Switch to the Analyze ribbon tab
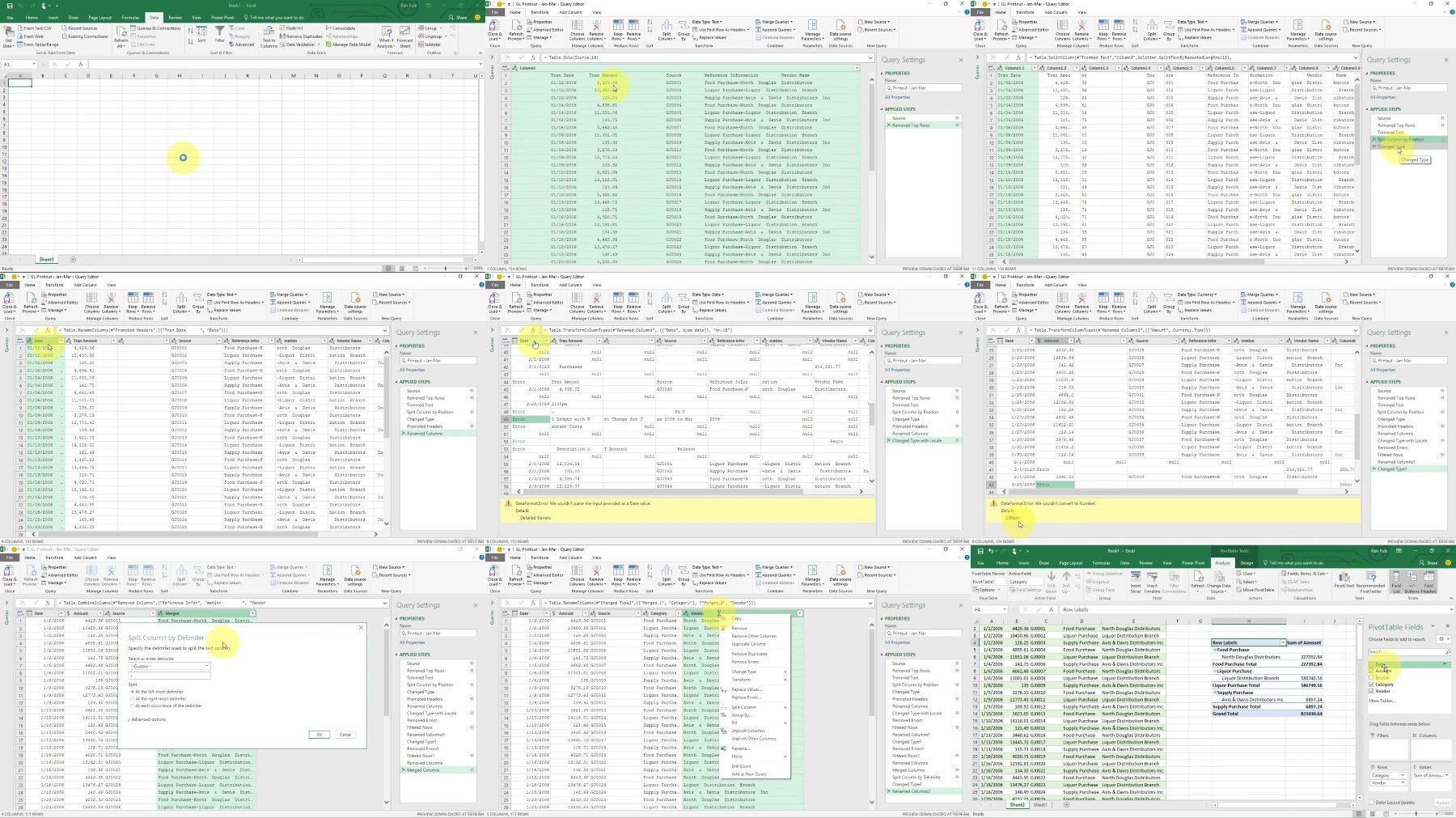 [x=1222, y=562]
